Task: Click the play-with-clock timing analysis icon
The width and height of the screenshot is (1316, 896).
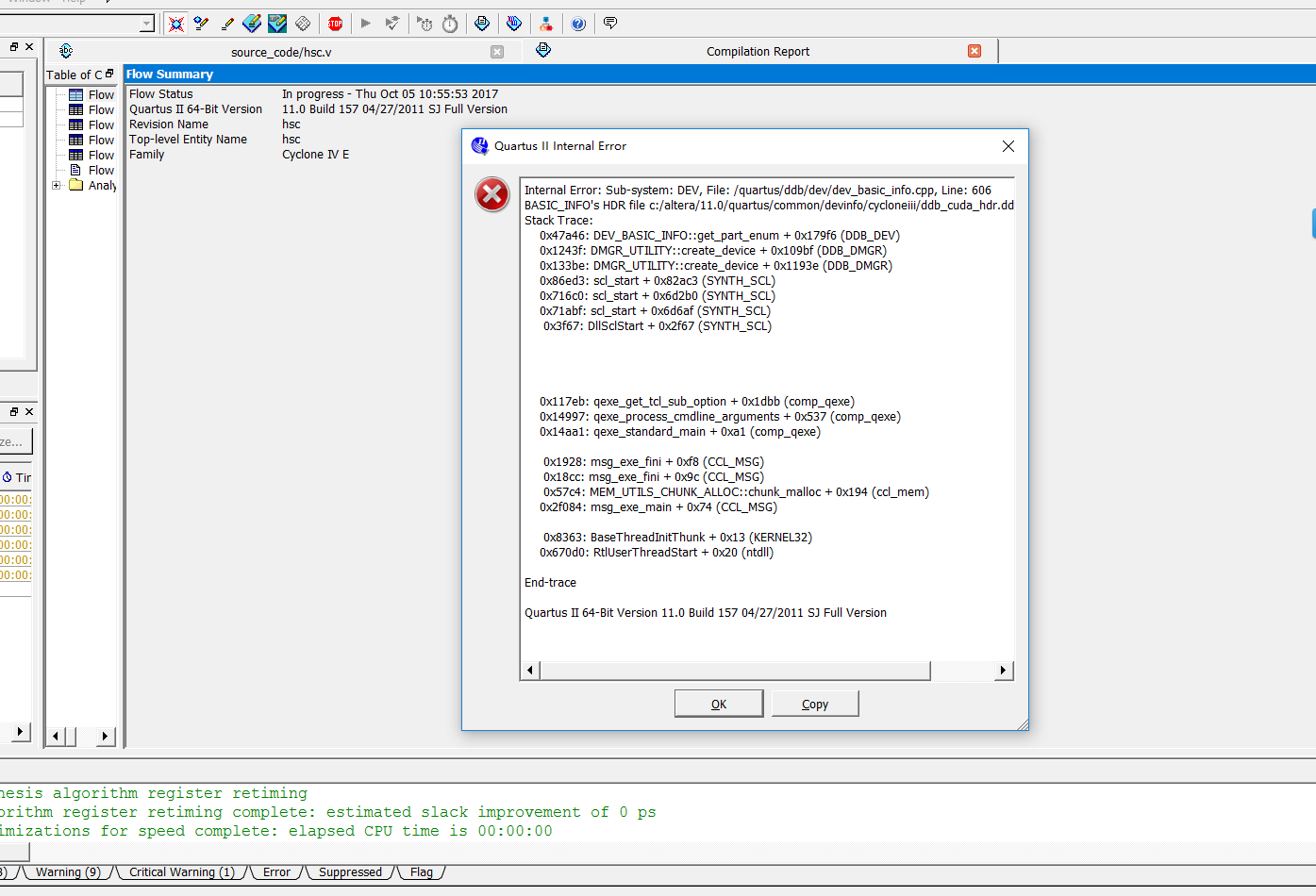Action: (425, 24)
